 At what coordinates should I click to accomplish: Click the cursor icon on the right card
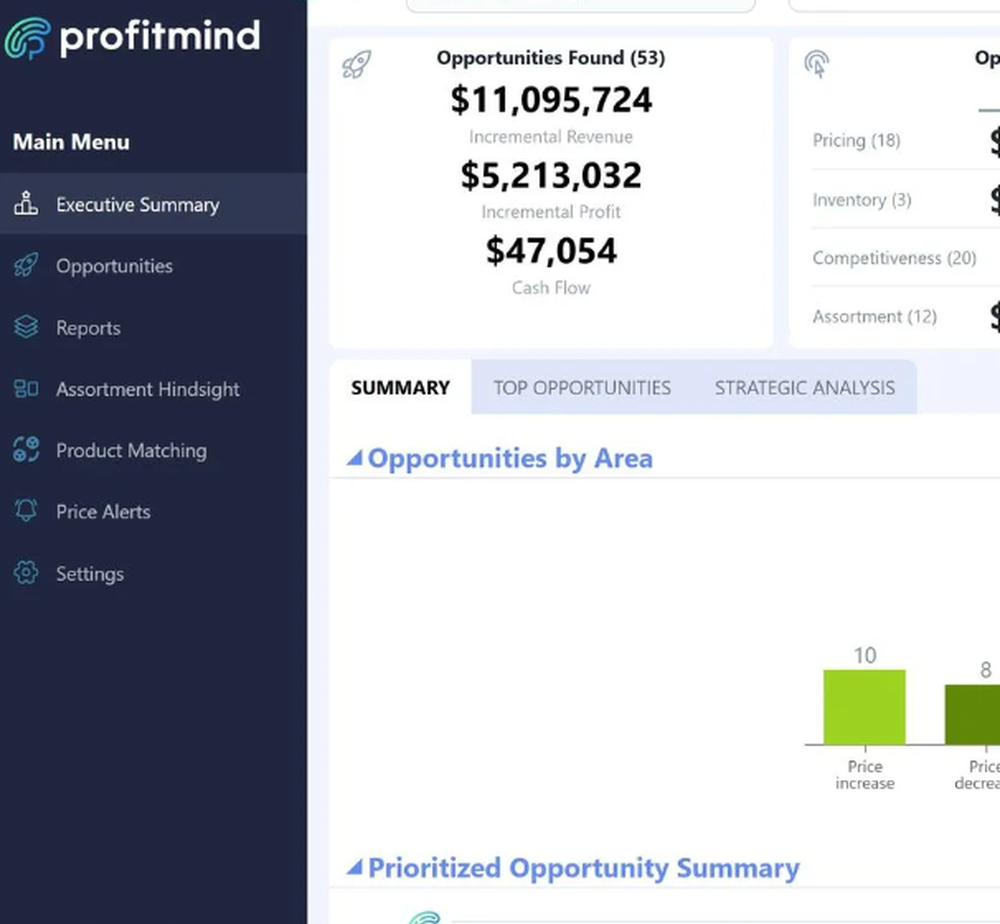coord(817,64)
